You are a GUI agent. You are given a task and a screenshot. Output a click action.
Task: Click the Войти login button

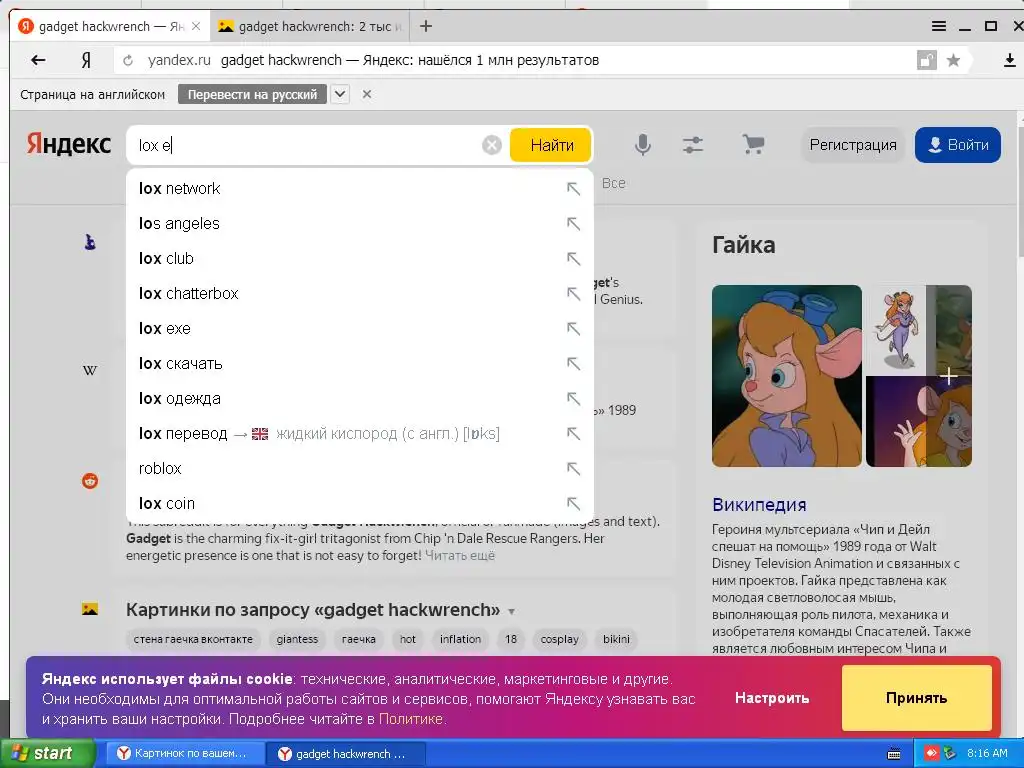click(x=958, y=145)
